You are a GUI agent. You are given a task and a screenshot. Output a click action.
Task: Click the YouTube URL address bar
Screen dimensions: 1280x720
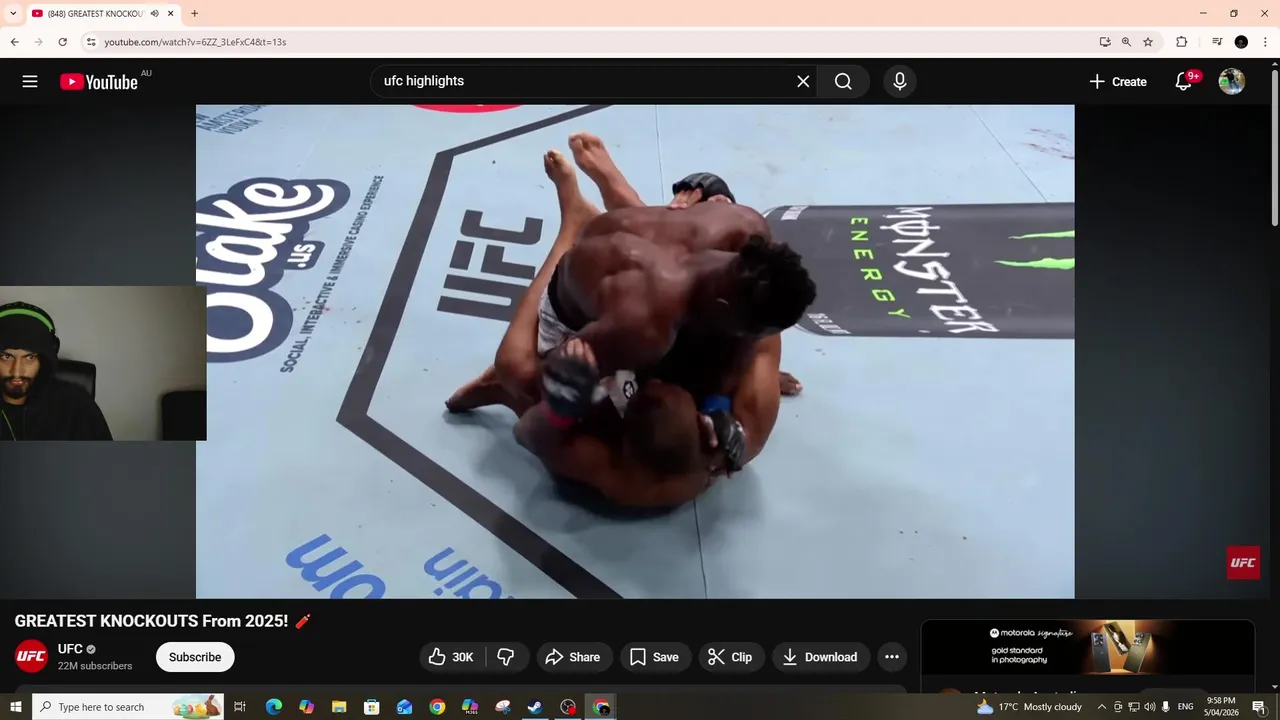tap(590, 42)
